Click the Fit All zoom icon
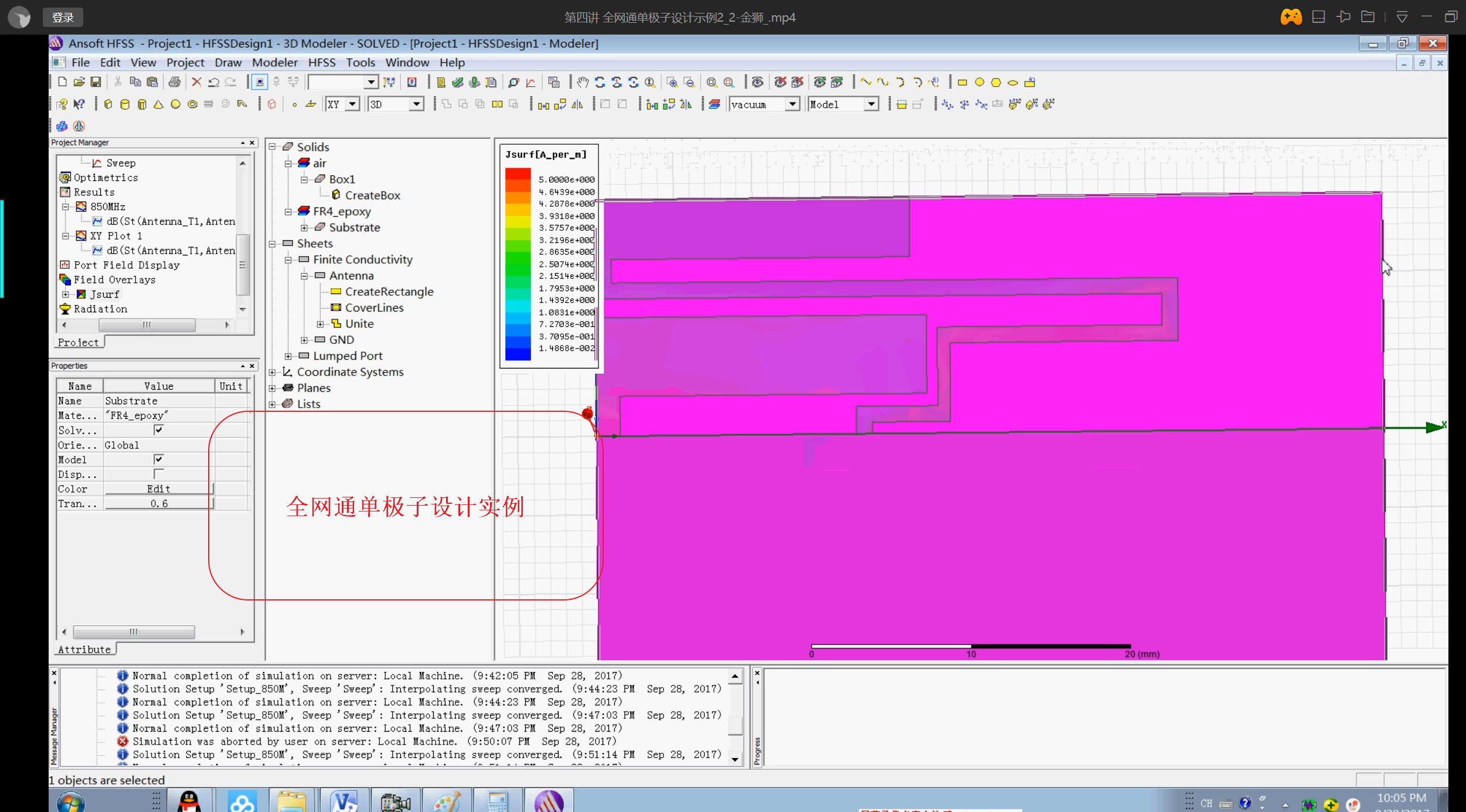This screenshot has width=1466, height=812. coord(712,82)
